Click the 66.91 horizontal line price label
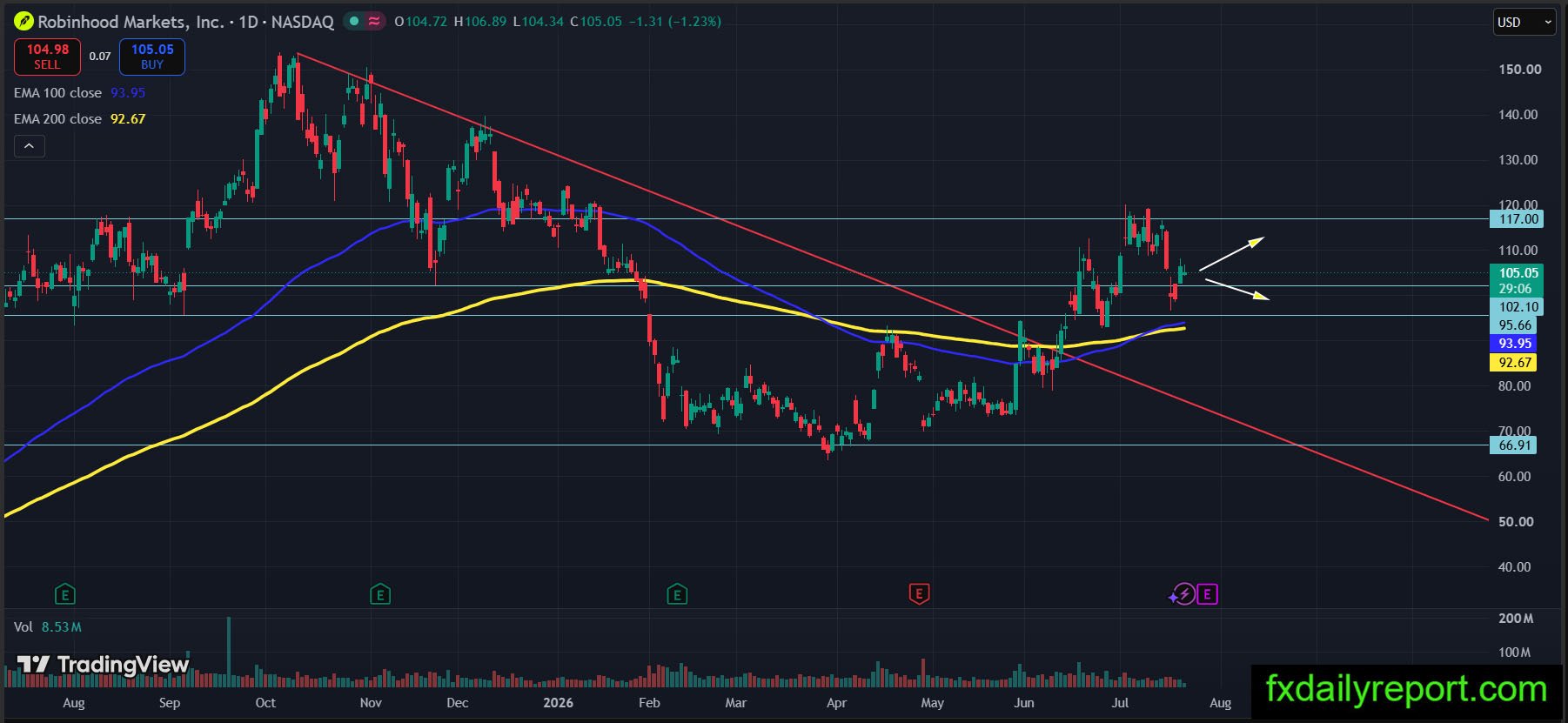The width and height of the screenshot is (1568, 723). (1514, 445)
